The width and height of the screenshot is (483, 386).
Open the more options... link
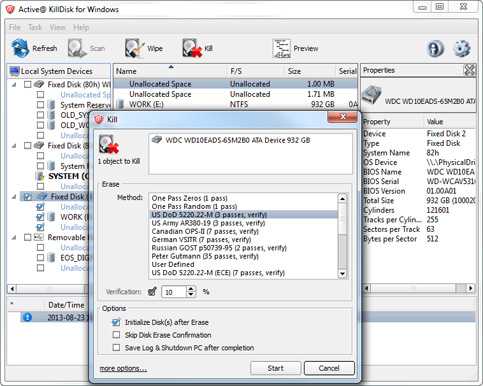coord(123,368)
